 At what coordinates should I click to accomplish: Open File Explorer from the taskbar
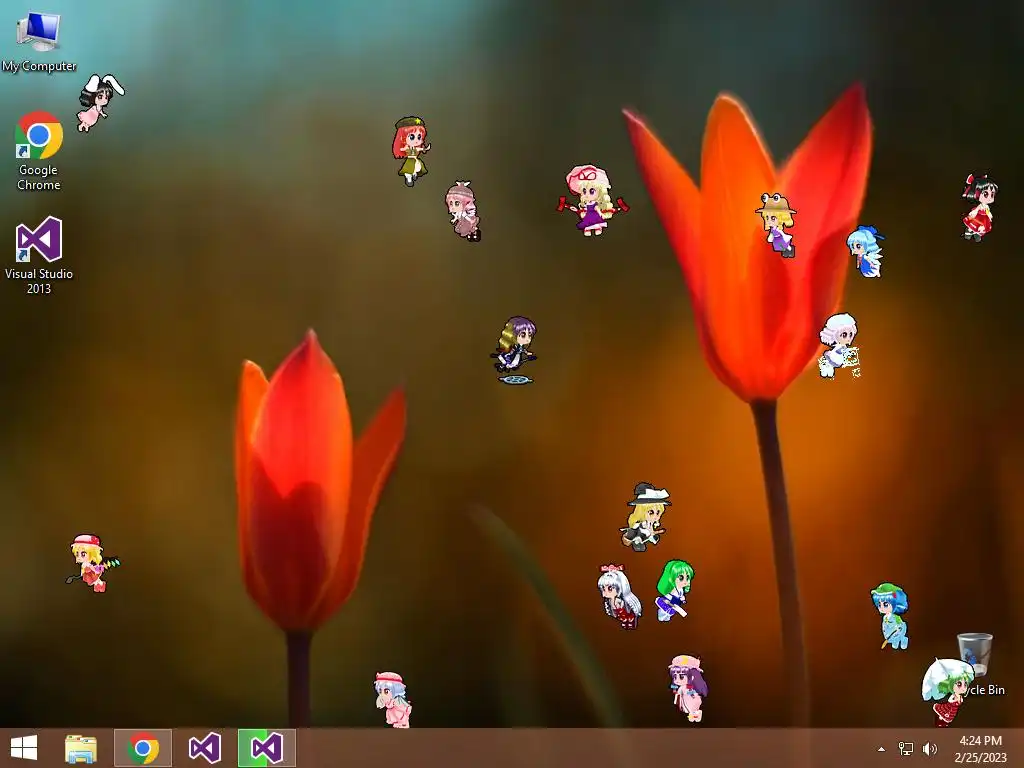[x=81, y=748]
